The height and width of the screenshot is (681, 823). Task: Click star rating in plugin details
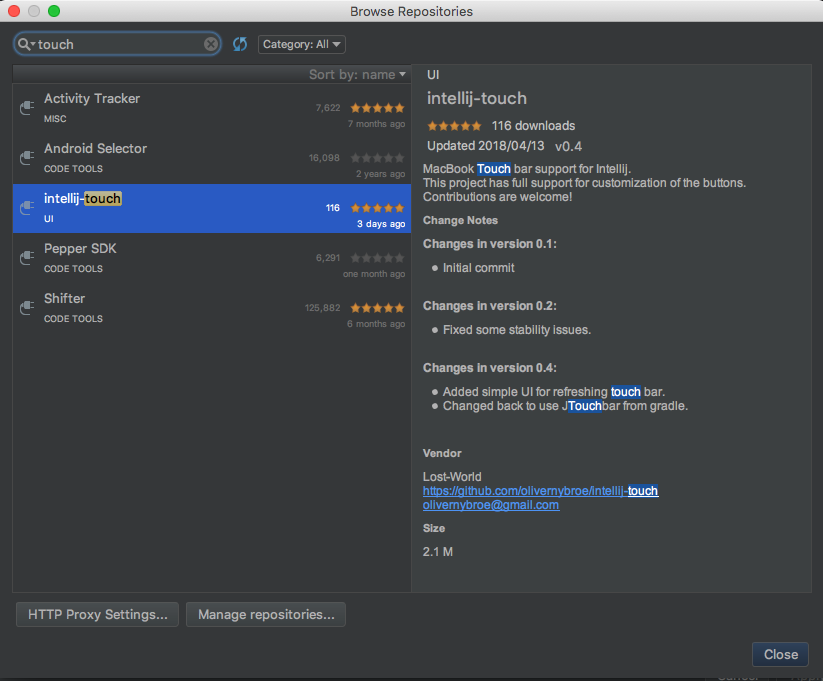tap(454, 126)
